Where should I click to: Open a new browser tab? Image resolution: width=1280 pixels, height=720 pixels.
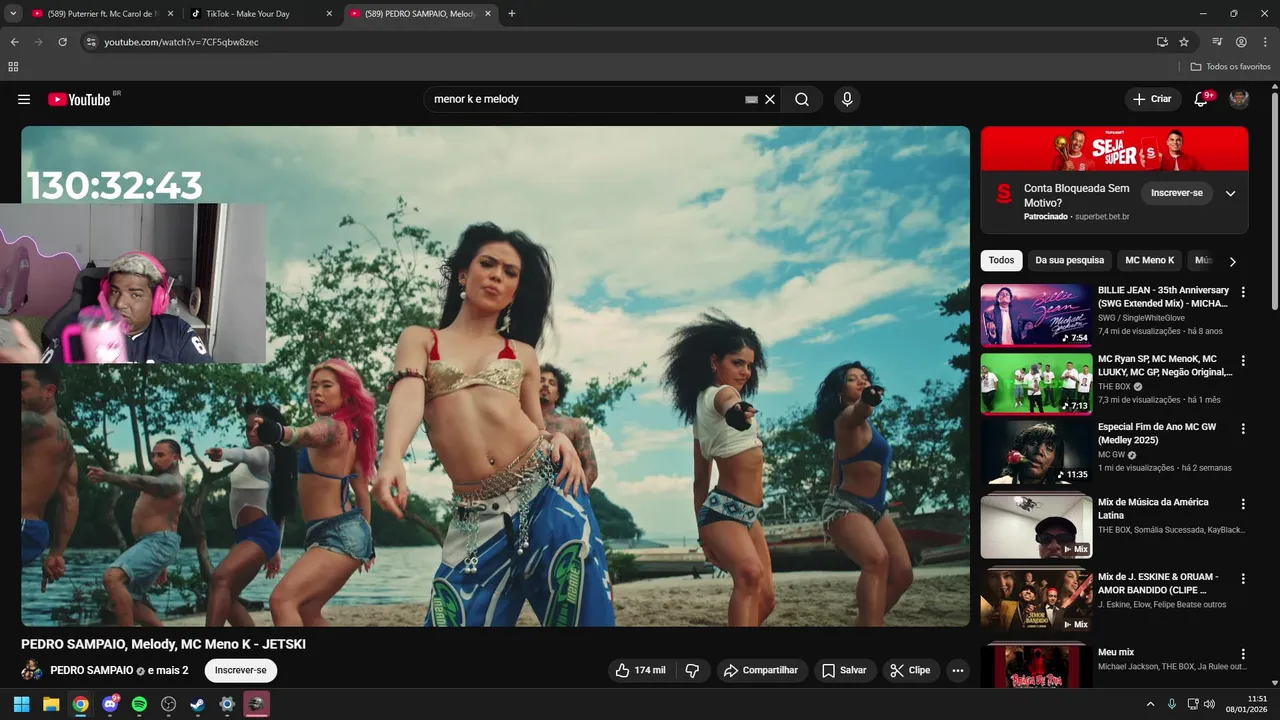pos(512,14)
